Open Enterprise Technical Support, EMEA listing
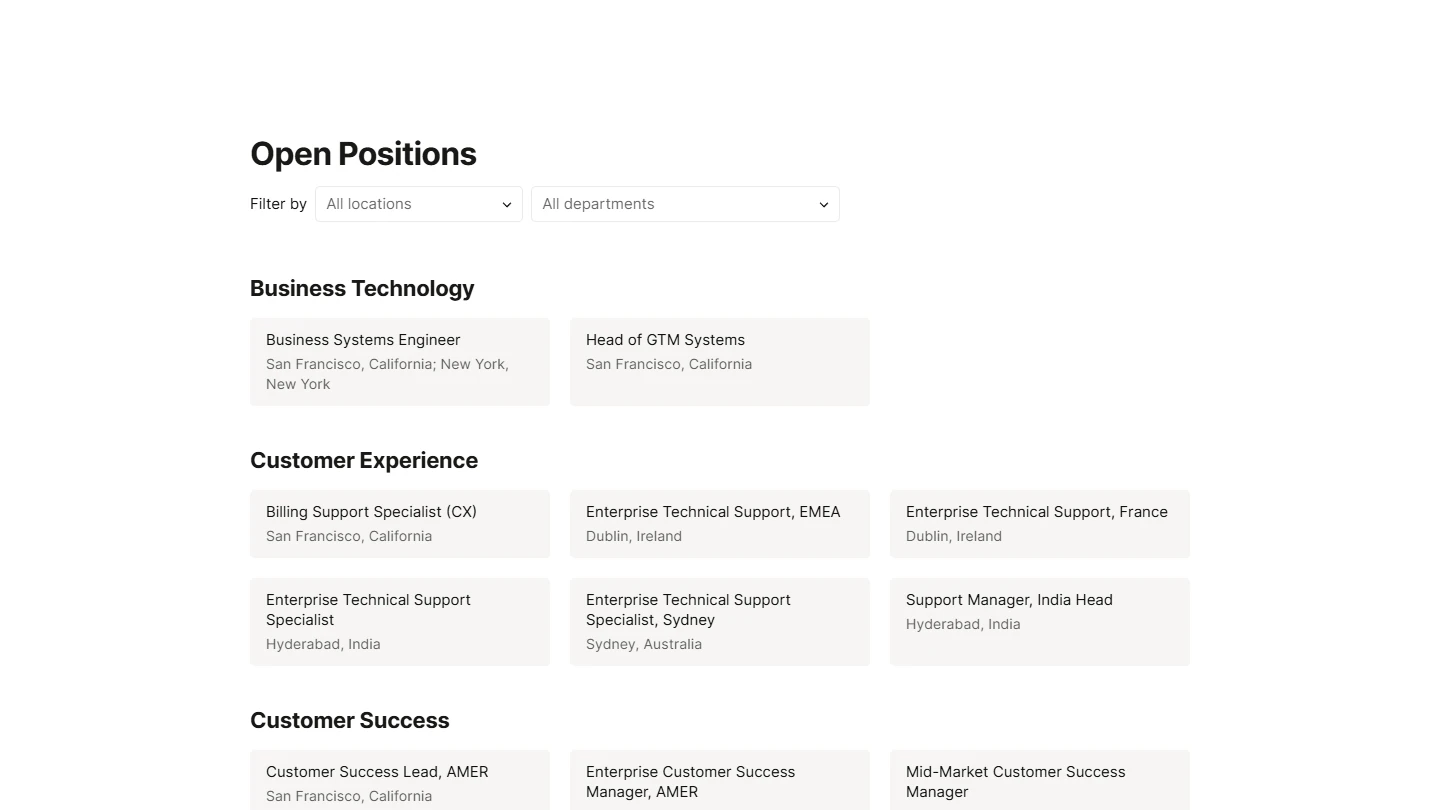Image resolution: width=1440 pixels, height=810 pixels. pyautogui.click(x=719, y=523)
